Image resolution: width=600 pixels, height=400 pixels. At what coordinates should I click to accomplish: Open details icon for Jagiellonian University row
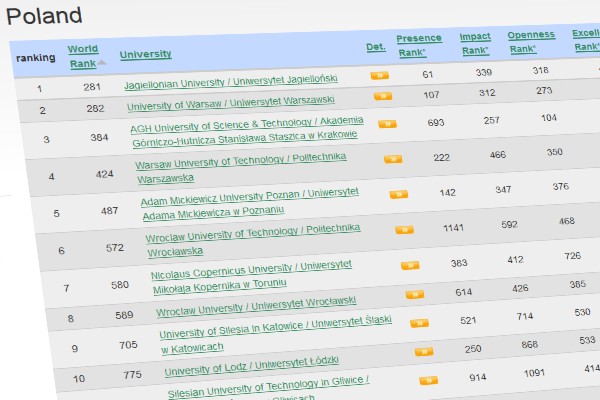click(380, 75)
